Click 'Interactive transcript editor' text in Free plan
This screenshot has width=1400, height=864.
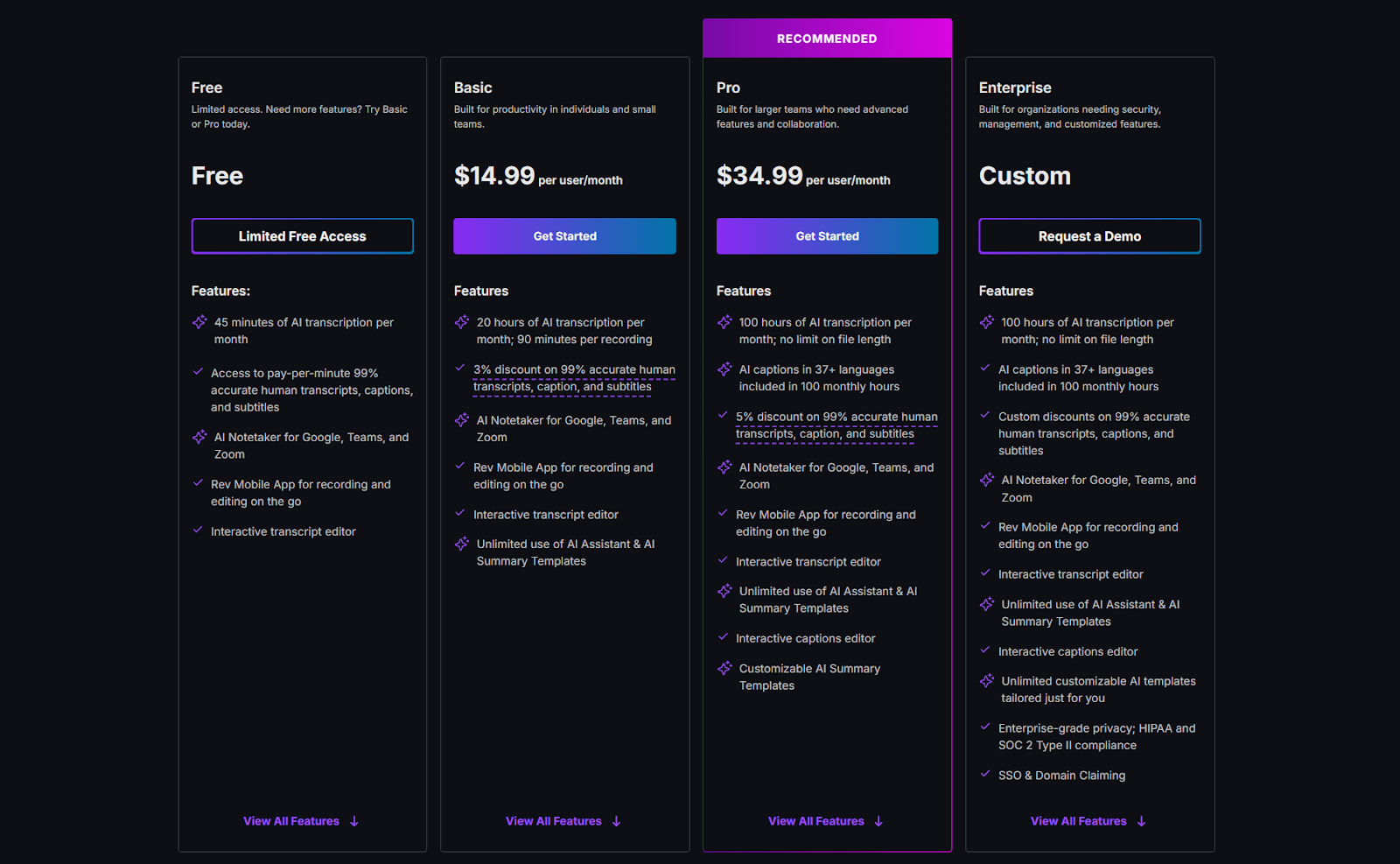click(283, 532)
